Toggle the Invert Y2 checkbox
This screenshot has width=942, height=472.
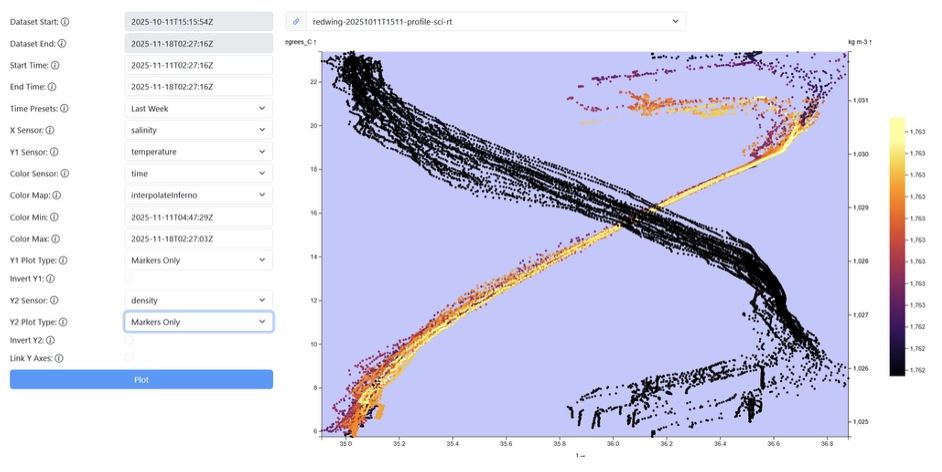(x=128, y=340)
